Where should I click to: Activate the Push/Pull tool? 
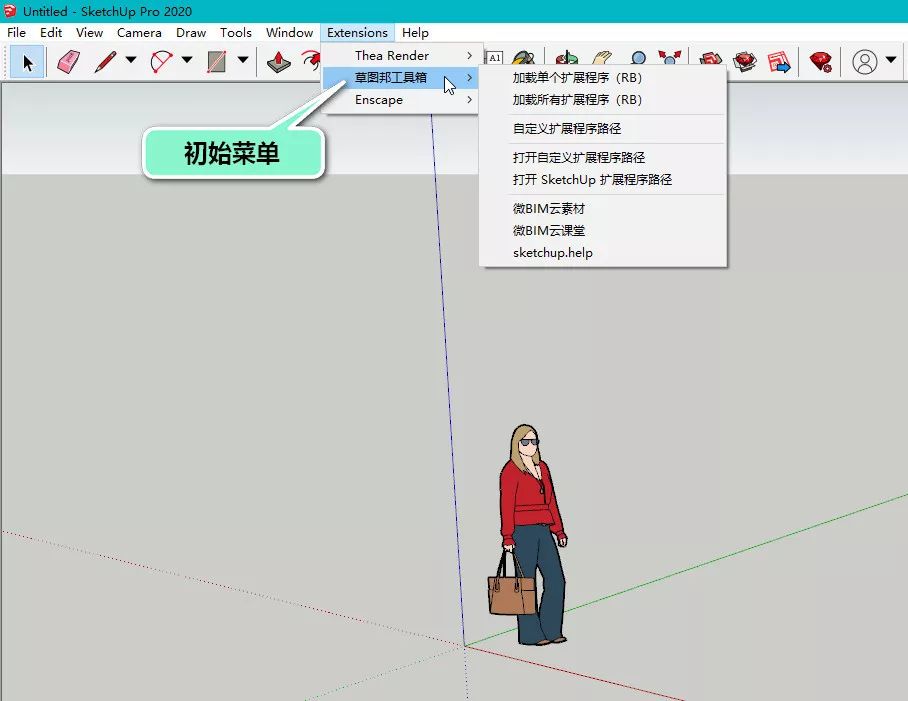[x=279, y=61]
